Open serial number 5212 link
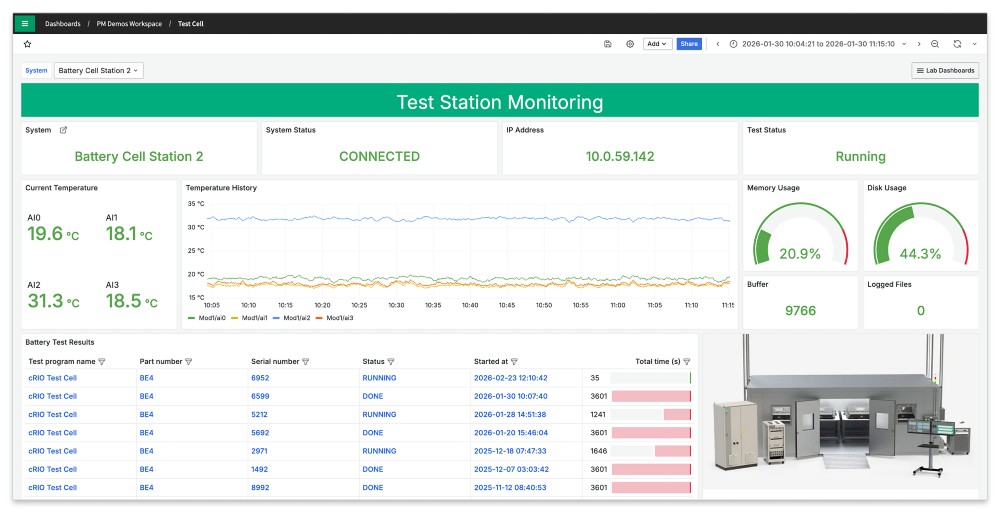The width and height of the screenshot is (1000, 513). [x=260, y=415]
